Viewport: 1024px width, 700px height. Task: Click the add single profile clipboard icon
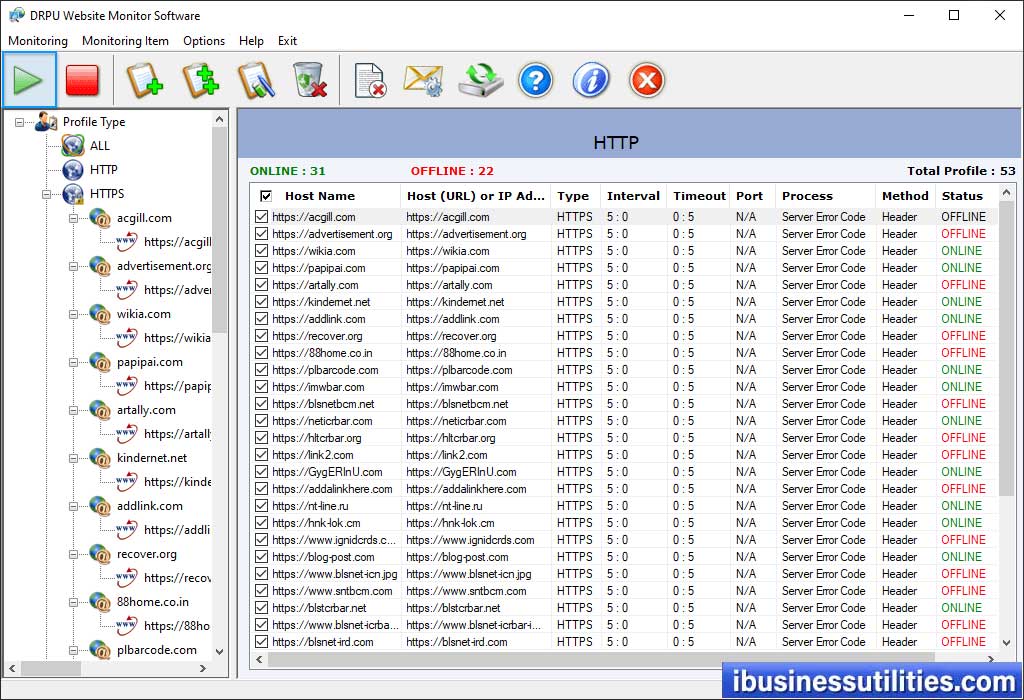click(144, 80)
